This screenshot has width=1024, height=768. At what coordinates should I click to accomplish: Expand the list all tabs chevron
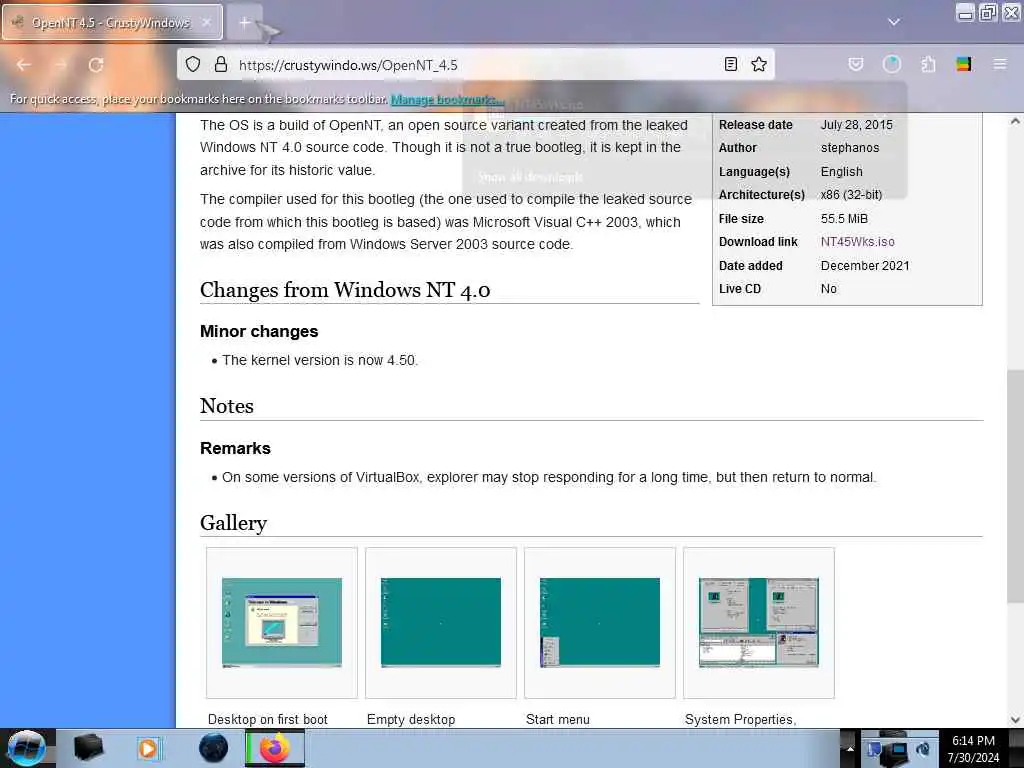pyautogui.click(x=893, y=22)
